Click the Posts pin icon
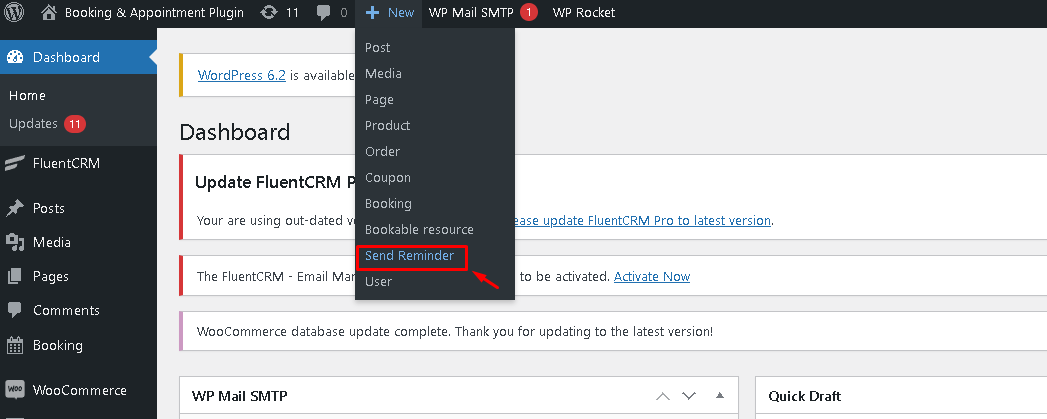 (15, 208)
